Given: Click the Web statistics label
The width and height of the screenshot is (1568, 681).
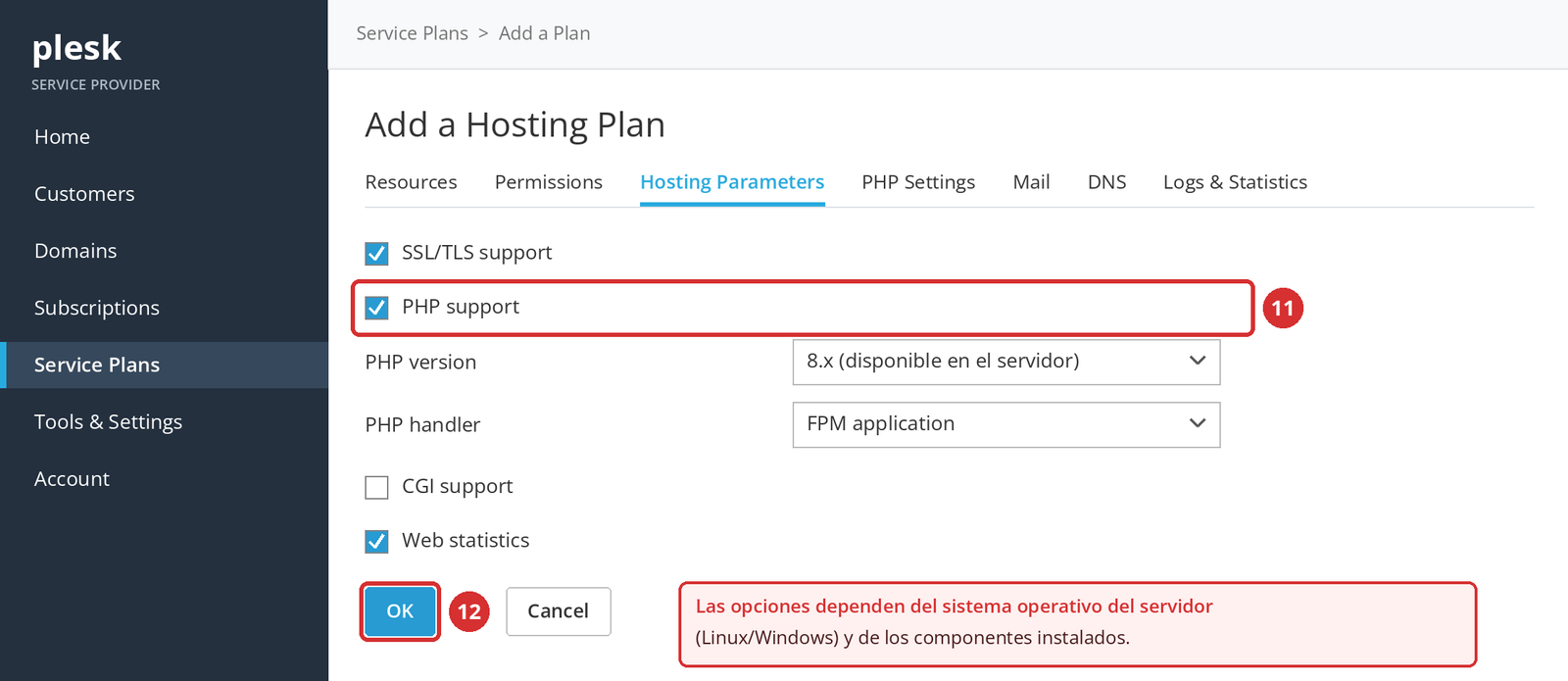Looking at the screenshot, I should [x=465, y=540].
